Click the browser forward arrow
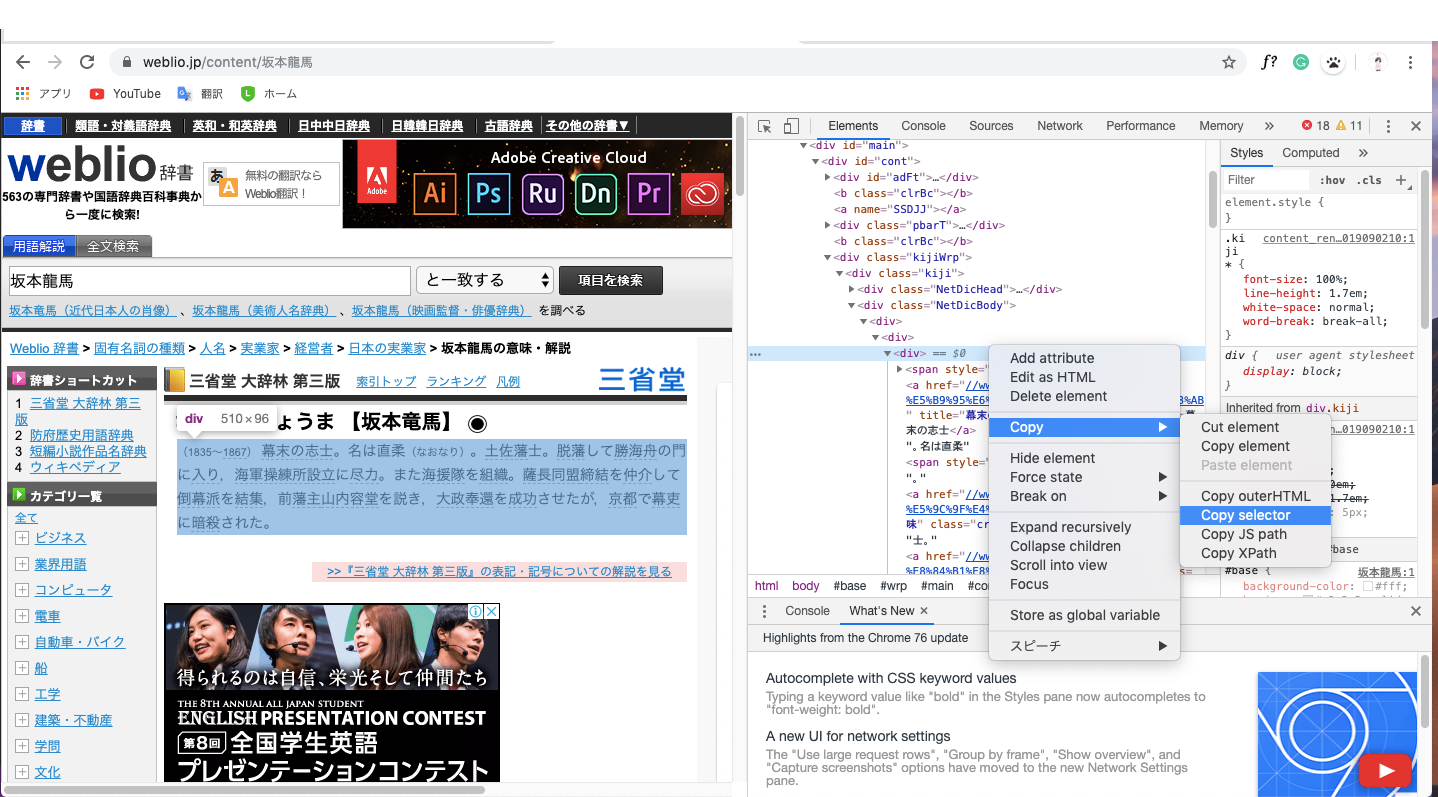The image size is (1438, 797). [x=55, y=62]
